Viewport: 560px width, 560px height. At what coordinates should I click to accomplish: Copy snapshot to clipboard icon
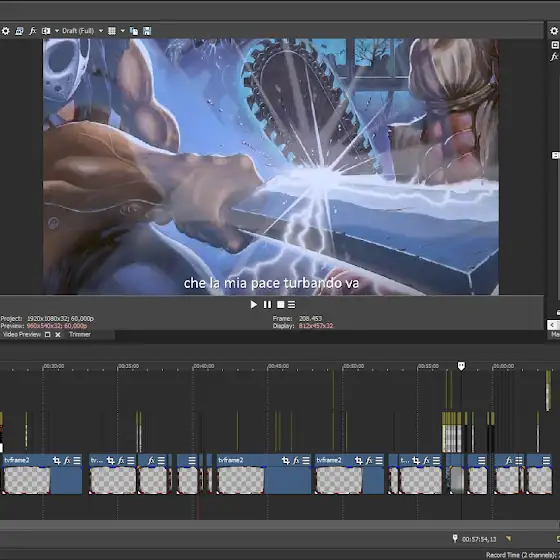tap(134, 31)
